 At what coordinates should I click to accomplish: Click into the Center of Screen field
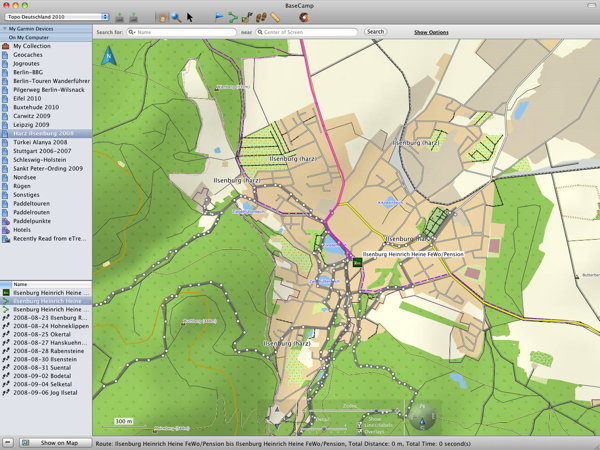click(x=306, y=32)
